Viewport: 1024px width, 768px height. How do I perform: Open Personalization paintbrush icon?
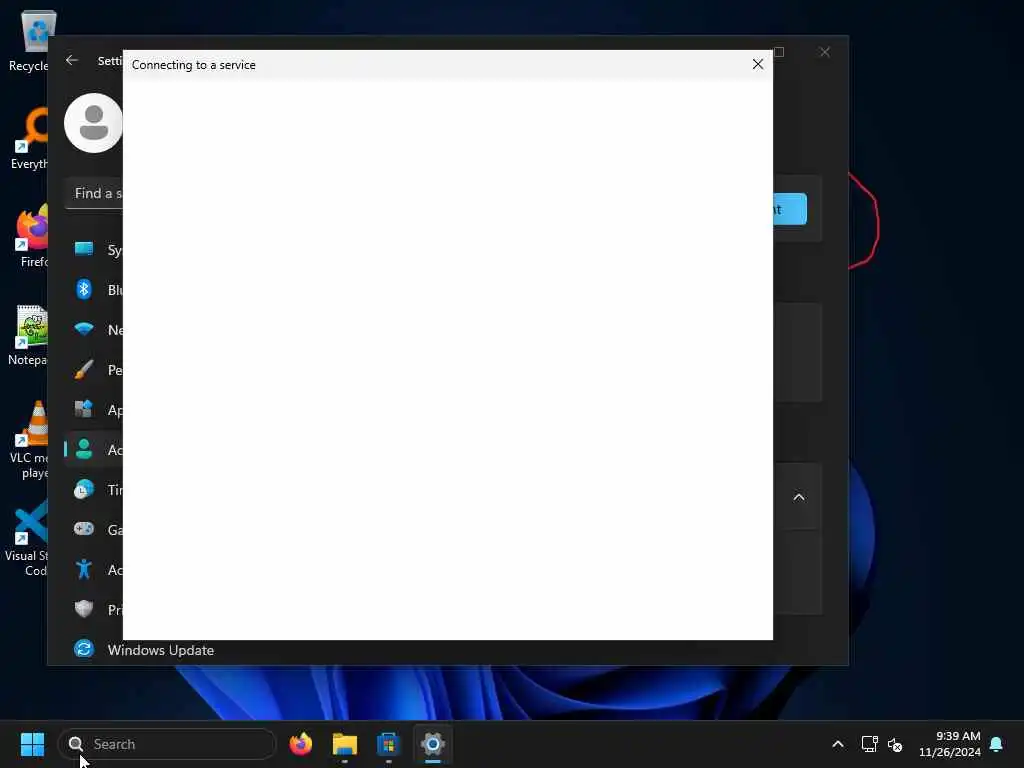point(84,369)
